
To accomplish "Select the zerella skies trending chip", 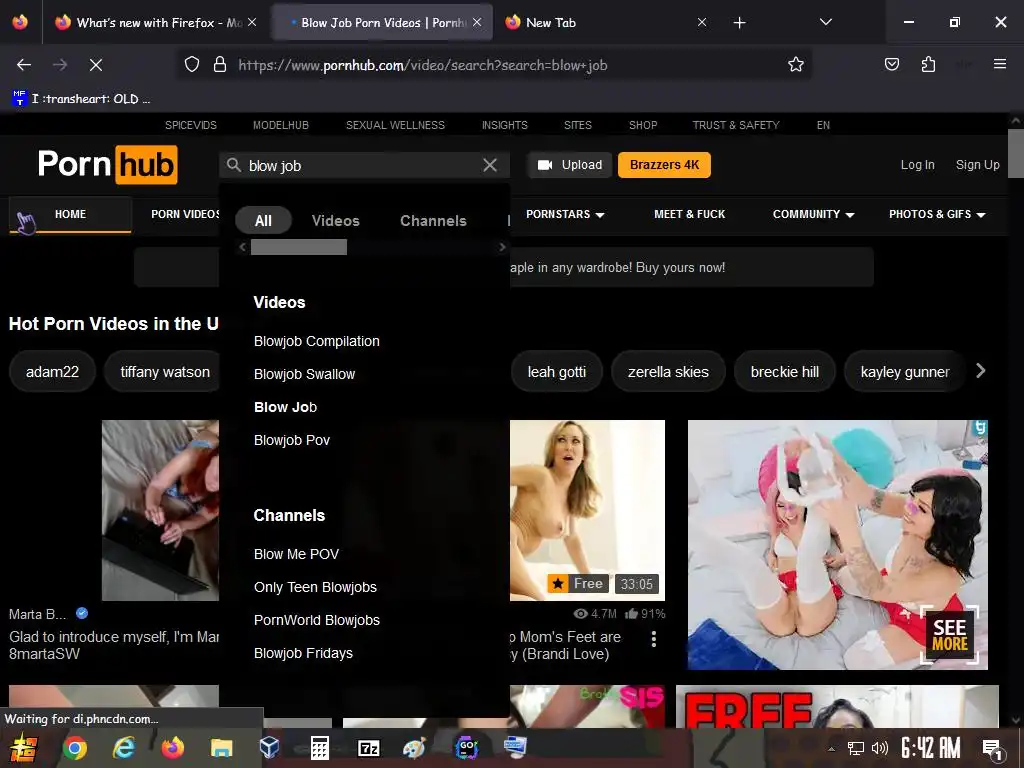I will point(668,372).
